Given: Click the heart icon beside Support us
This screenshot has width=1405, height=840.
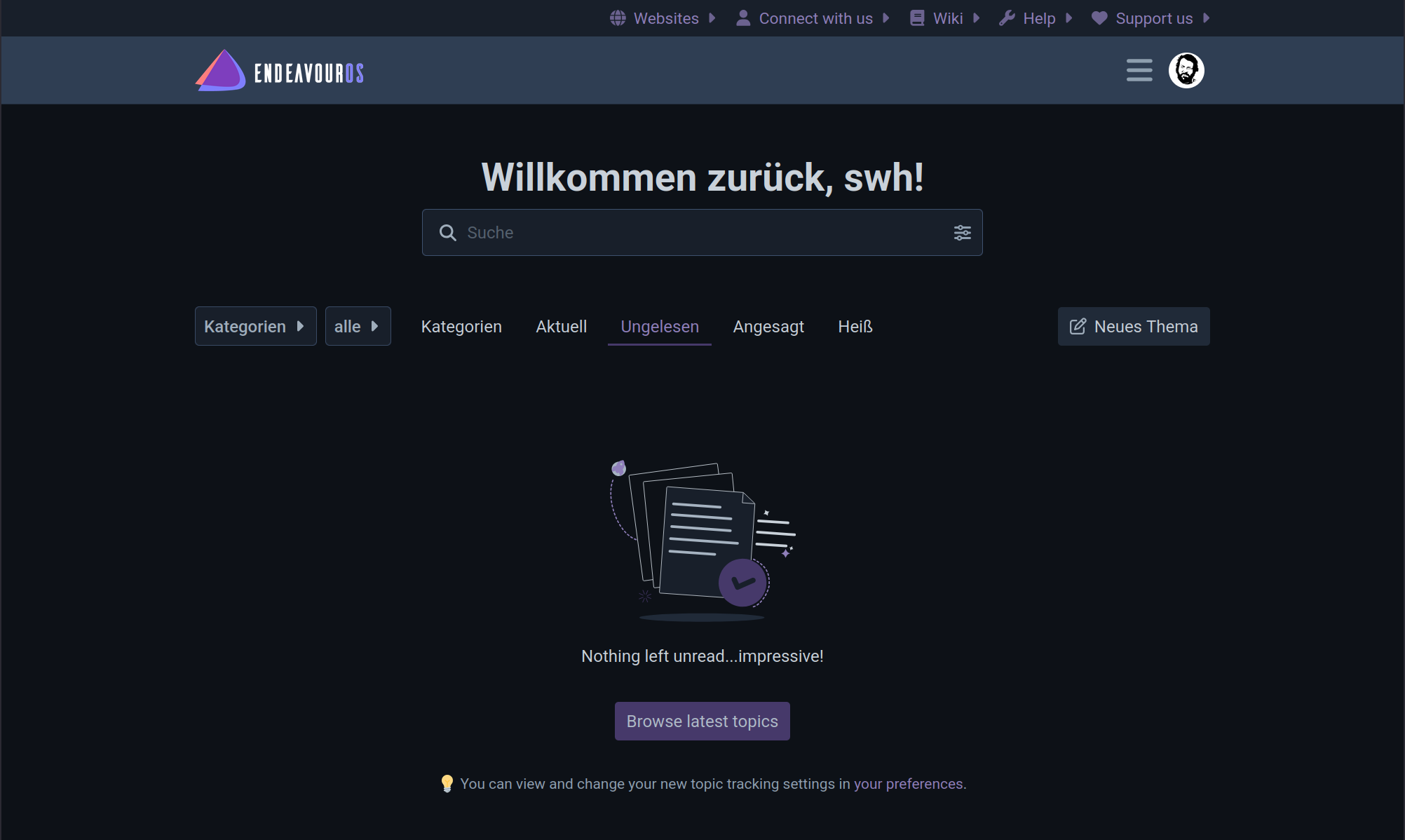Looking at the screenshot, I should pos(1099,18).
